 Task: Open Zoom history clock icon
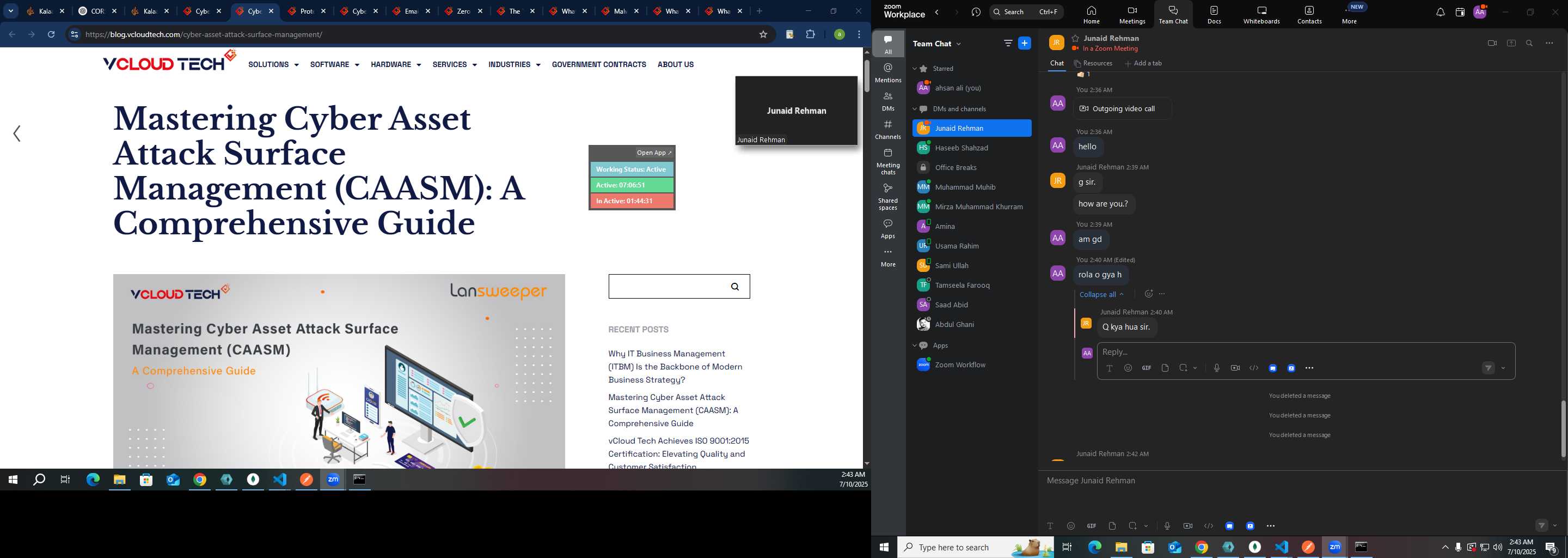tap(976, 12)
